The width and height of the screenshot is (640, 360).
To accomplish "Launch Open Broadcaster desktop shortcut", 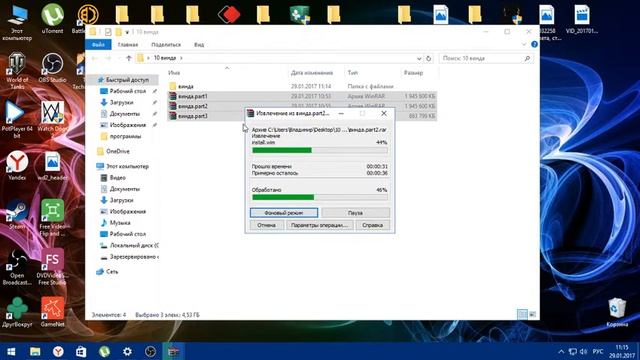I will (17, 267).
